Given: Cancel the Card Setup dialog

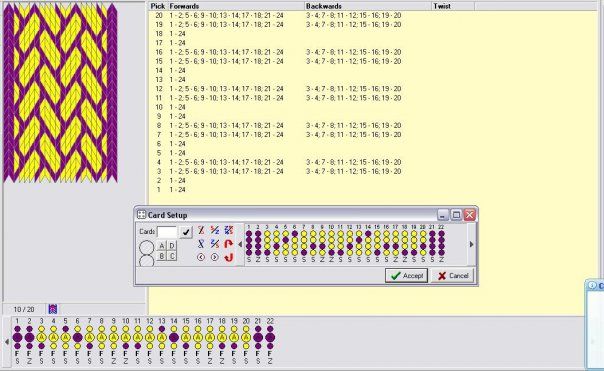Looking at the screenshot, I should pyautogui.click(x=453, y=275).
